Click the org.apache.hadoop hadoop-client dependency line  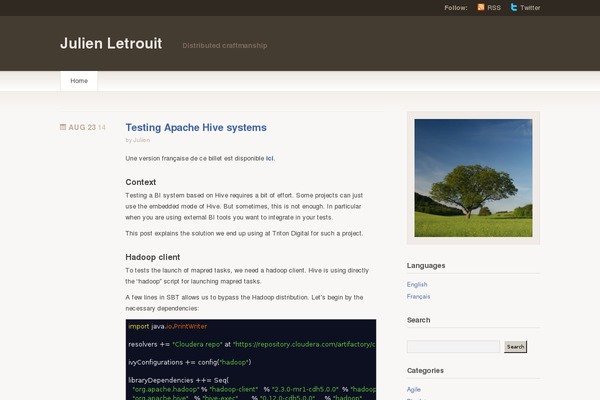coord(254,389)
